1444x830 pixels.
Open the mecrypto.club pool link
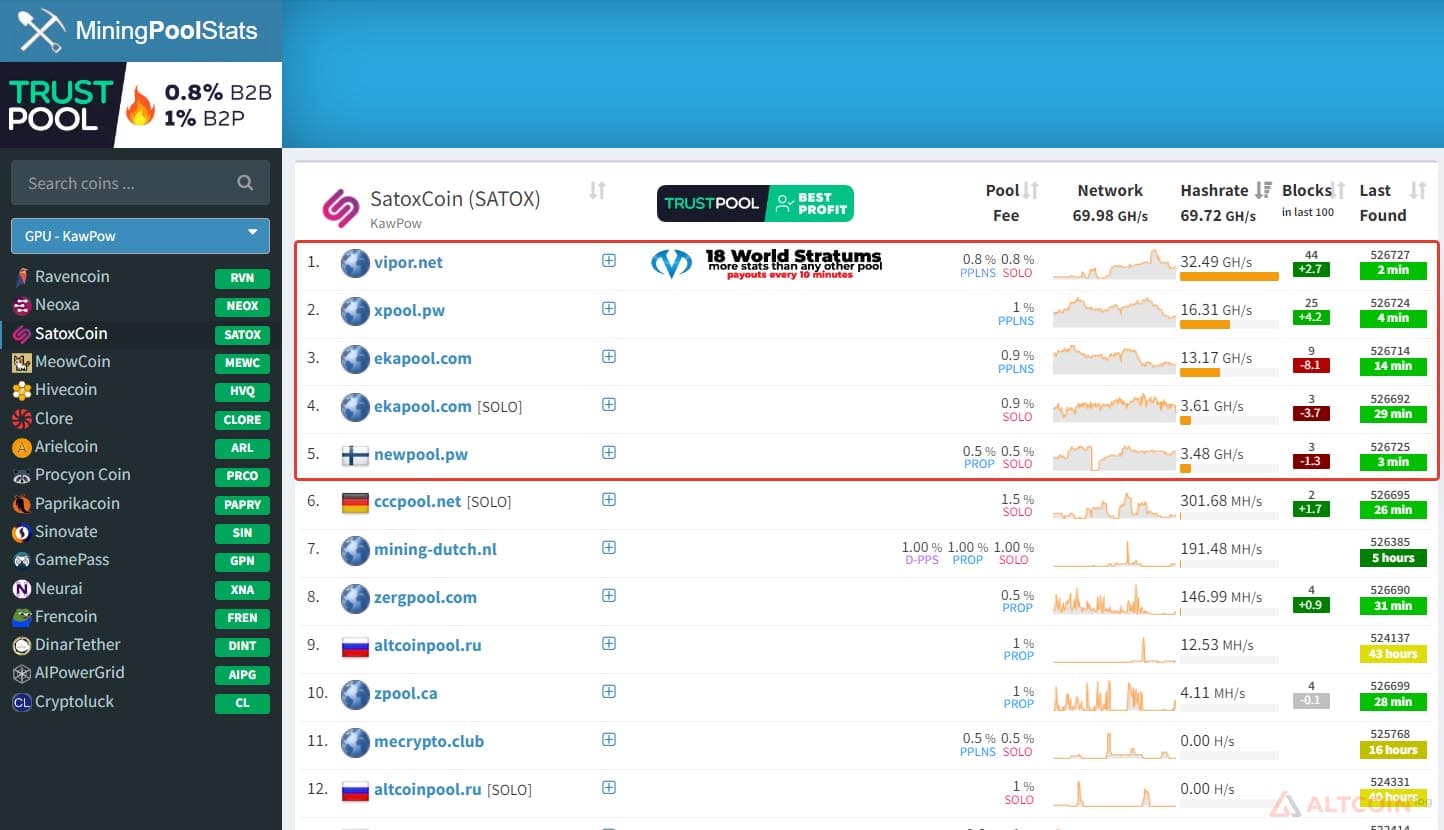tap(429, 741)
